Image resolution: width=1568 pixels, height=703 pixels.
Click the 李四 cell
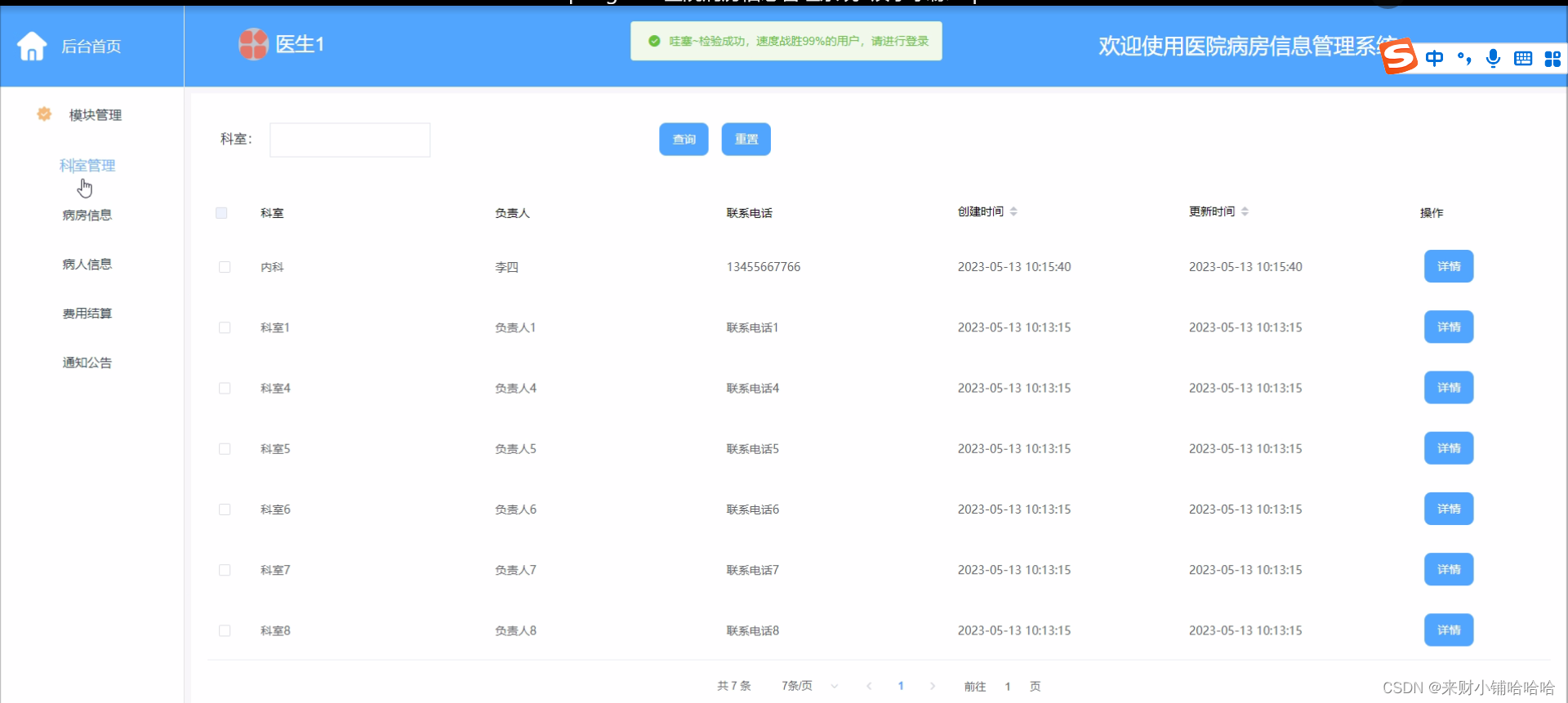[x=506, y=267]
